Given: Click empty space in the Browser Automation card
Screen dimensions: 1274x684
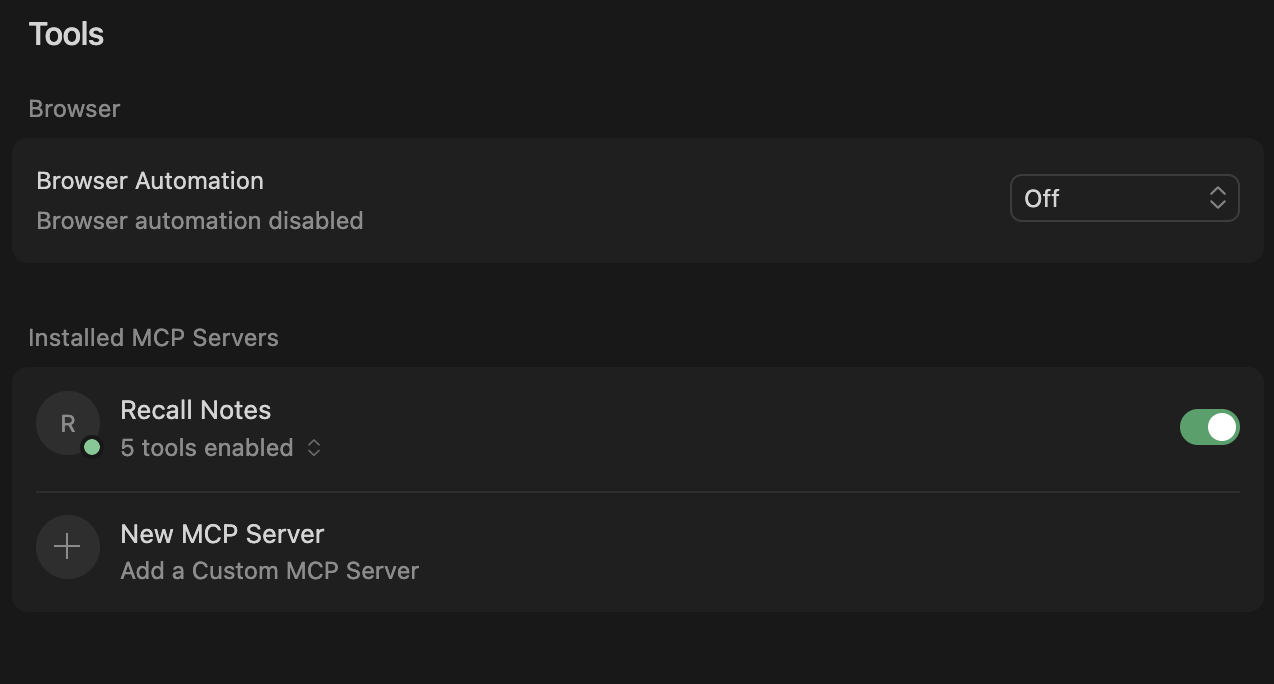Looking at the screenshot, I should 680,200.
